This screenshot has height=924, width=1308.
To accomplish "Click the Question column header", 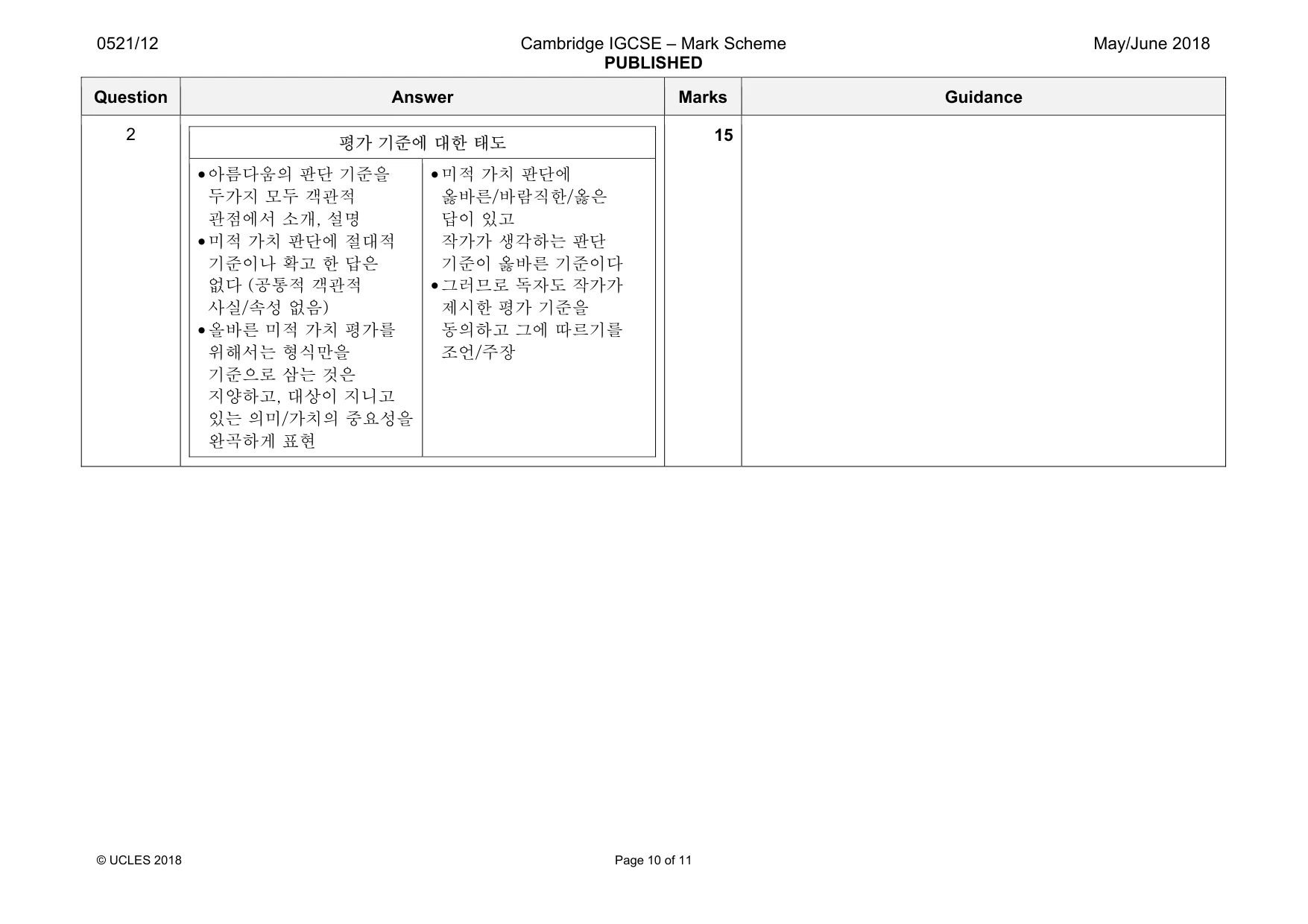I will point(130,97).
